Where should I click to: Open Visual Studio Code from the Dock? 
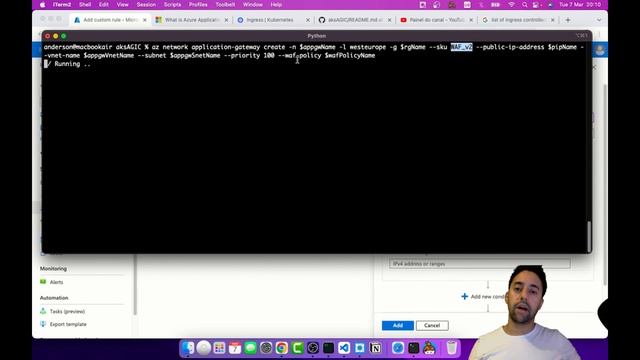[x=344, y=348]
